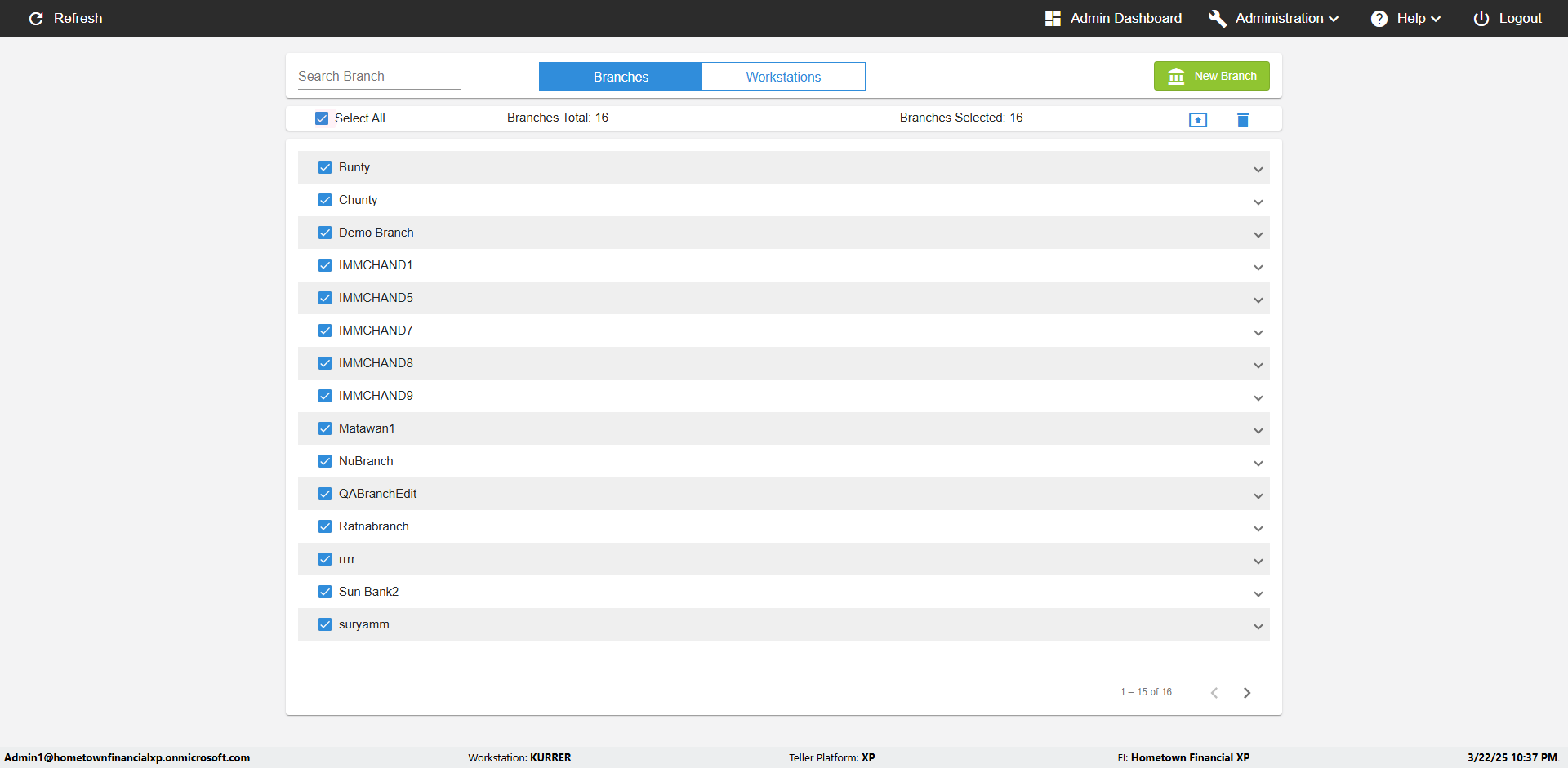Expand the rrrr row chevron
Screen dimensions: 1568x768
tap(1258, 562)
